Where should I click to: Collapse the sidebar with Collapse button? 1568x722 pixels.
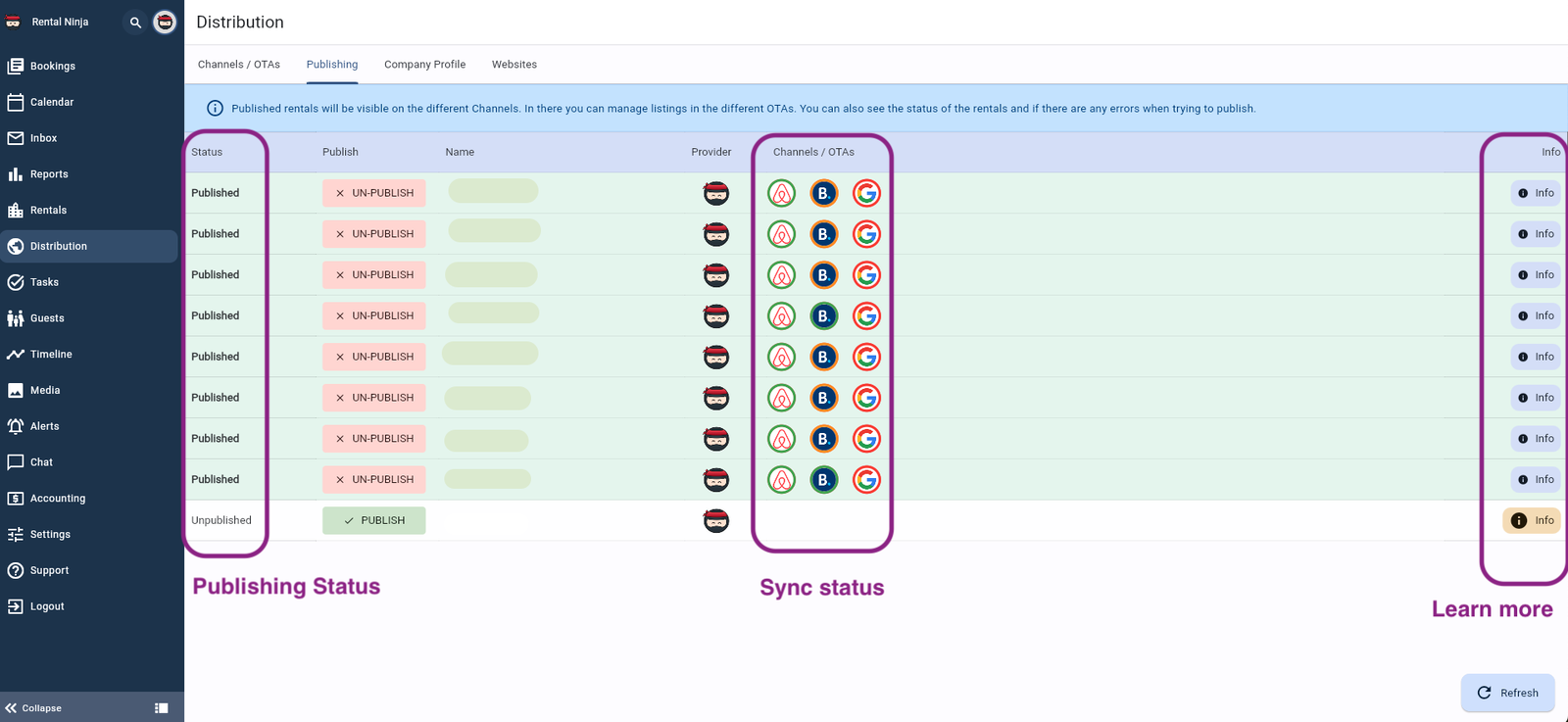pyautogui.click(x=33, y=707)
